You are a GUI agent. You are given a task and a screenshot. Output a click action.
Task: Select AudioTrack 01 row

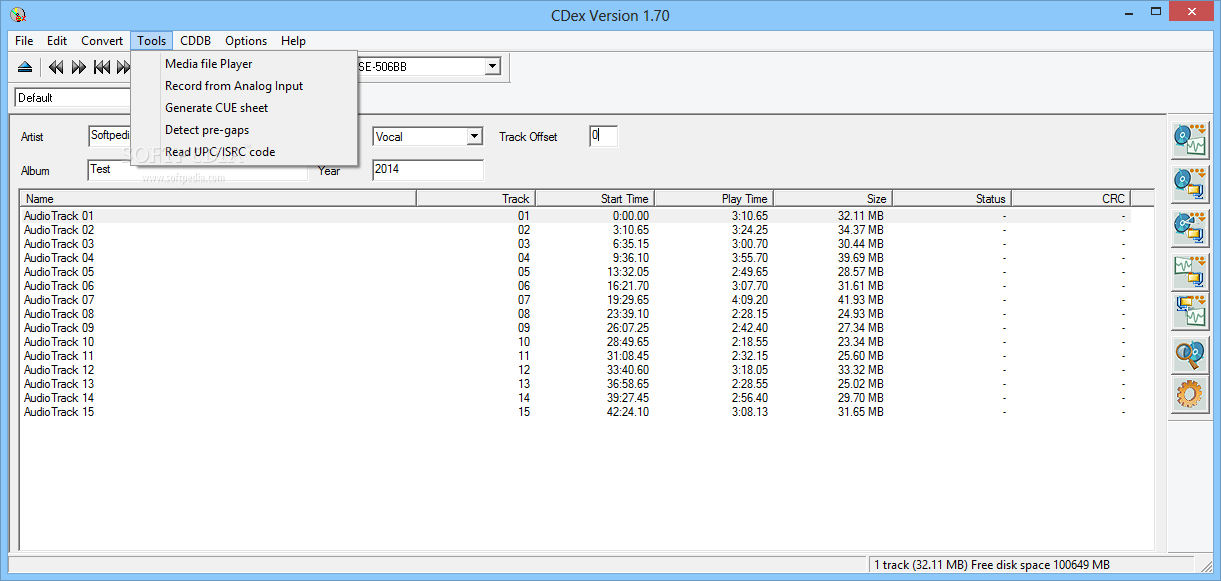[x=587, y=216]
